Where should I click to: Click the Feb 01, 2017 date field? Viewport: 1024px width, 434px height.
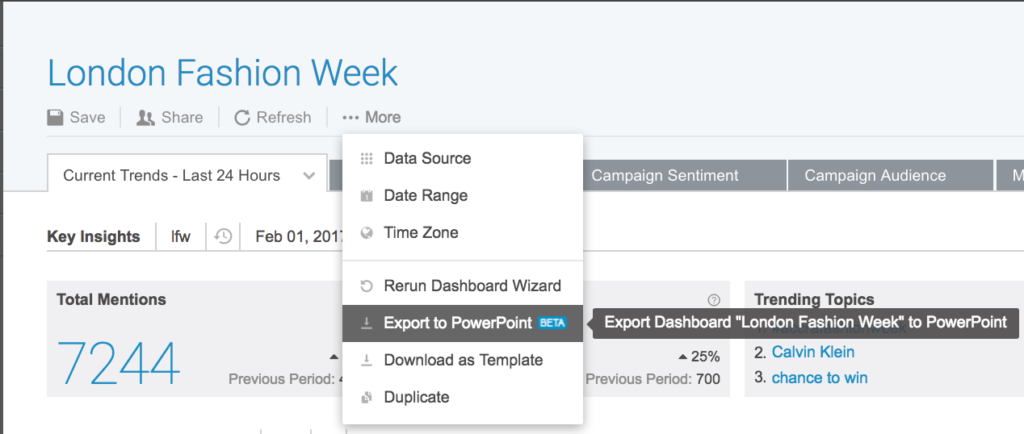coord(298,237)
